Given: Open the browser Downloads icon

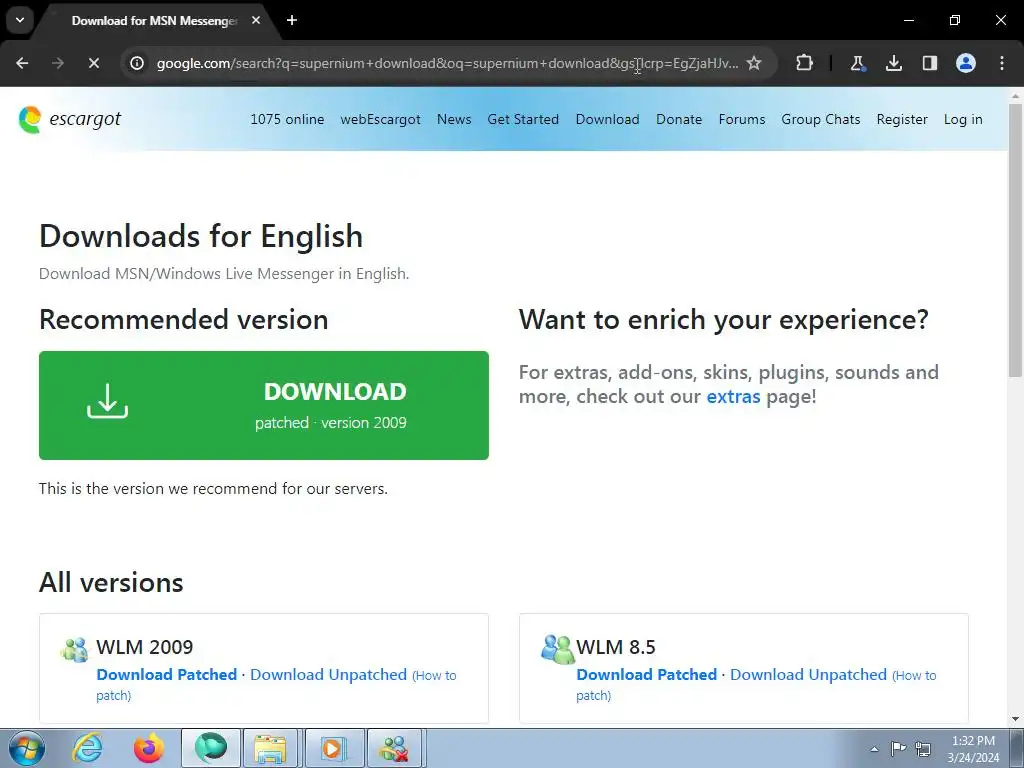Looking at the screenshot, I should (x=893, y=63).
